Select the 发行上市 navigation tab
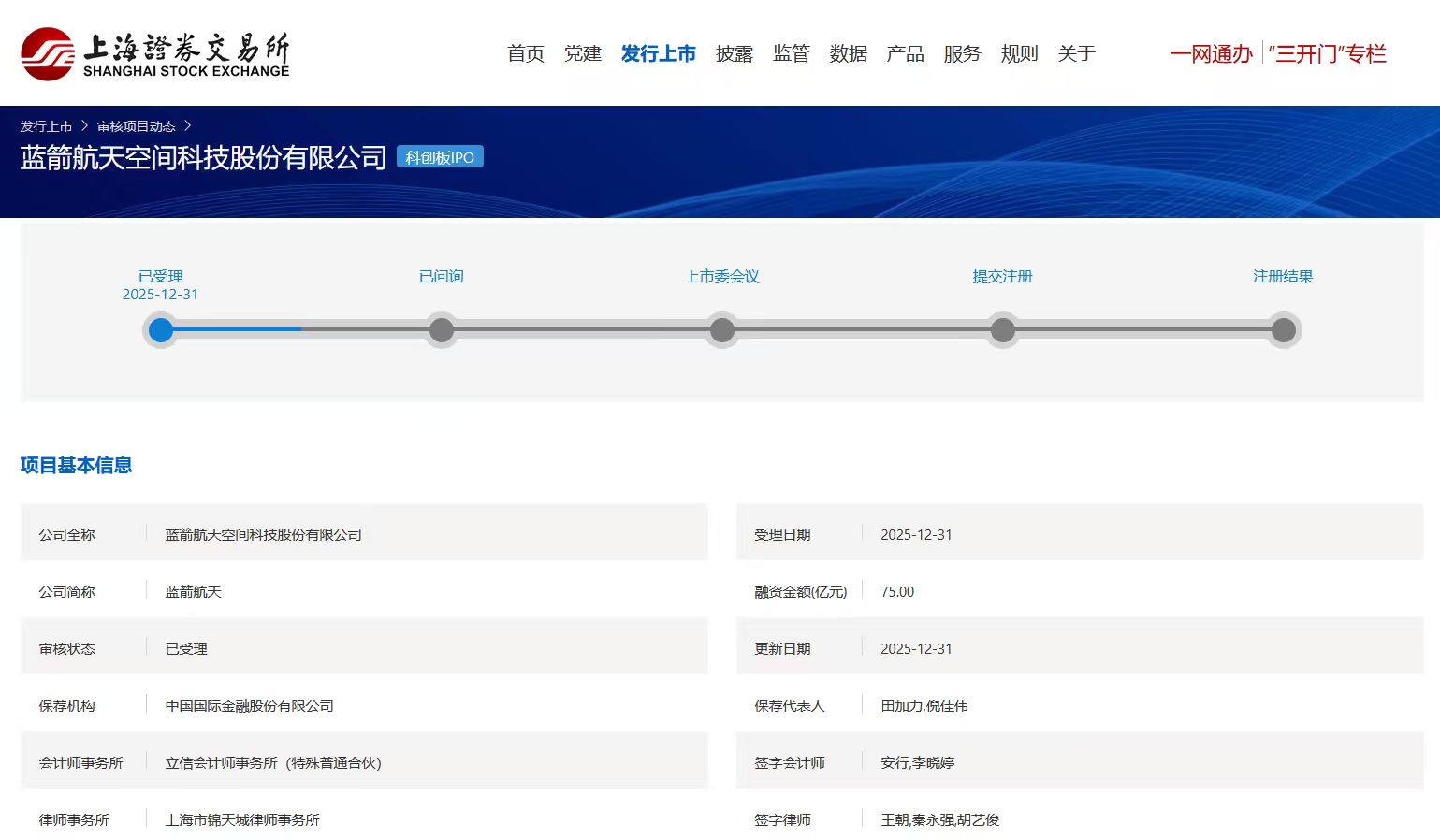 click(x=658, y=54)
